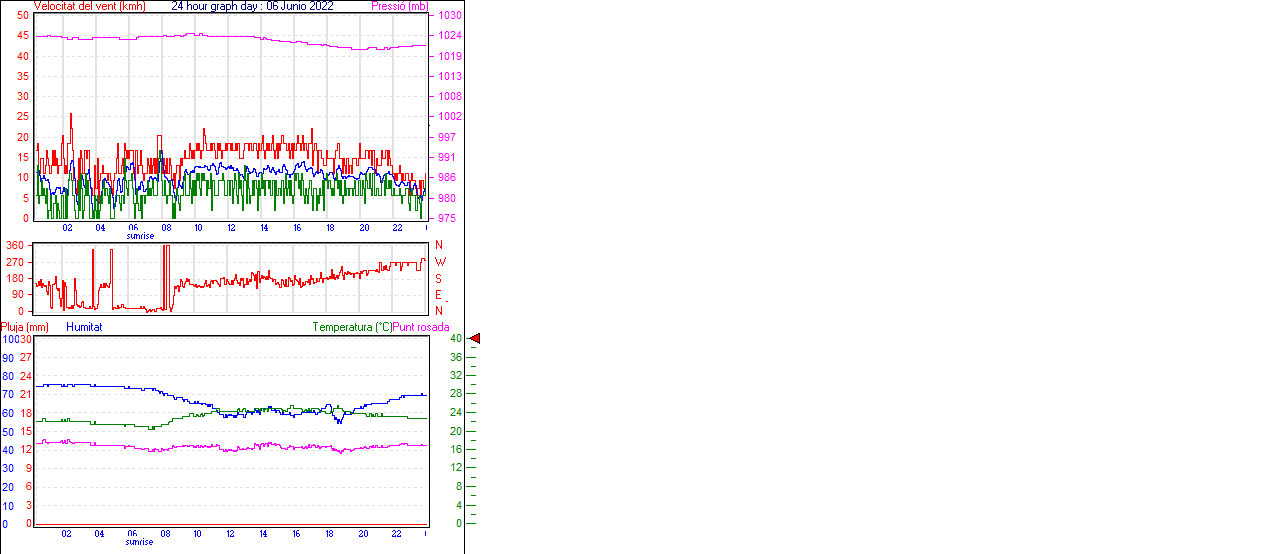The image size is (1280, 554).
Task: Click the 'Pluja (mm)' legend label
Action: (x=25, y=327)
